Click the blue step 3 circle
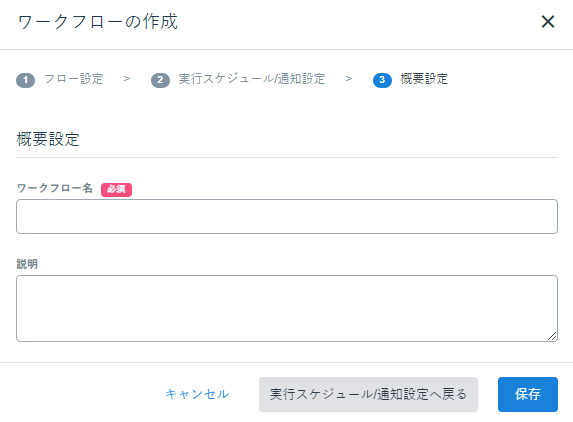 tap(382, 80)
